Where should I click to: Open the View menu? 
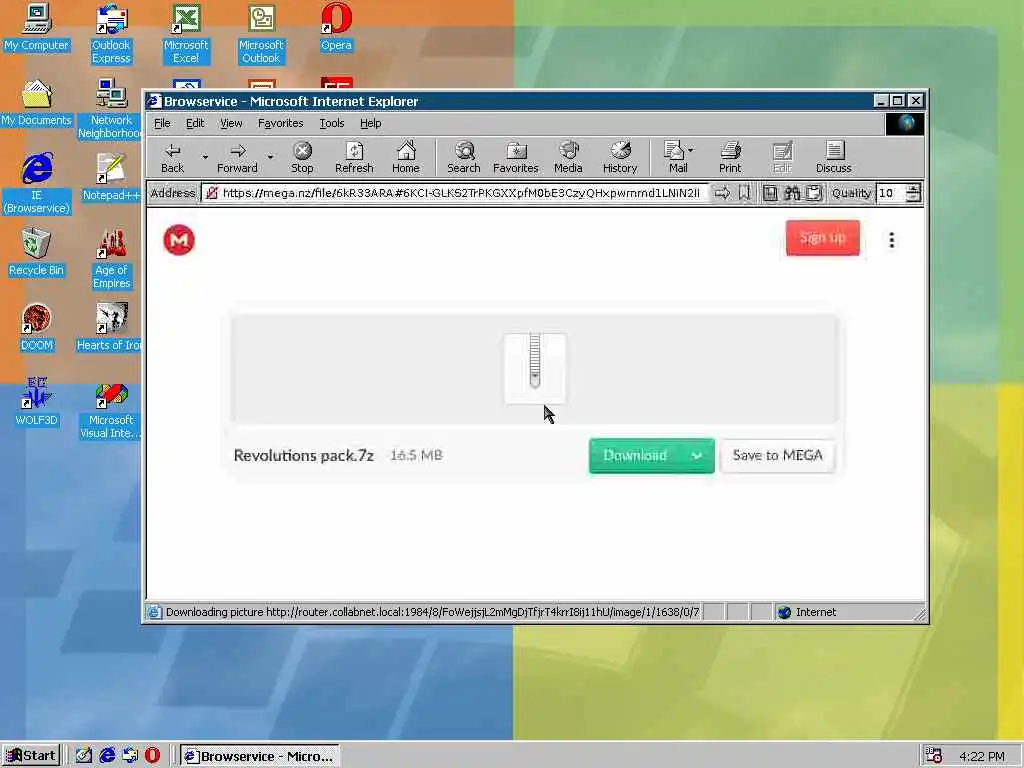(x=231, y=123)
